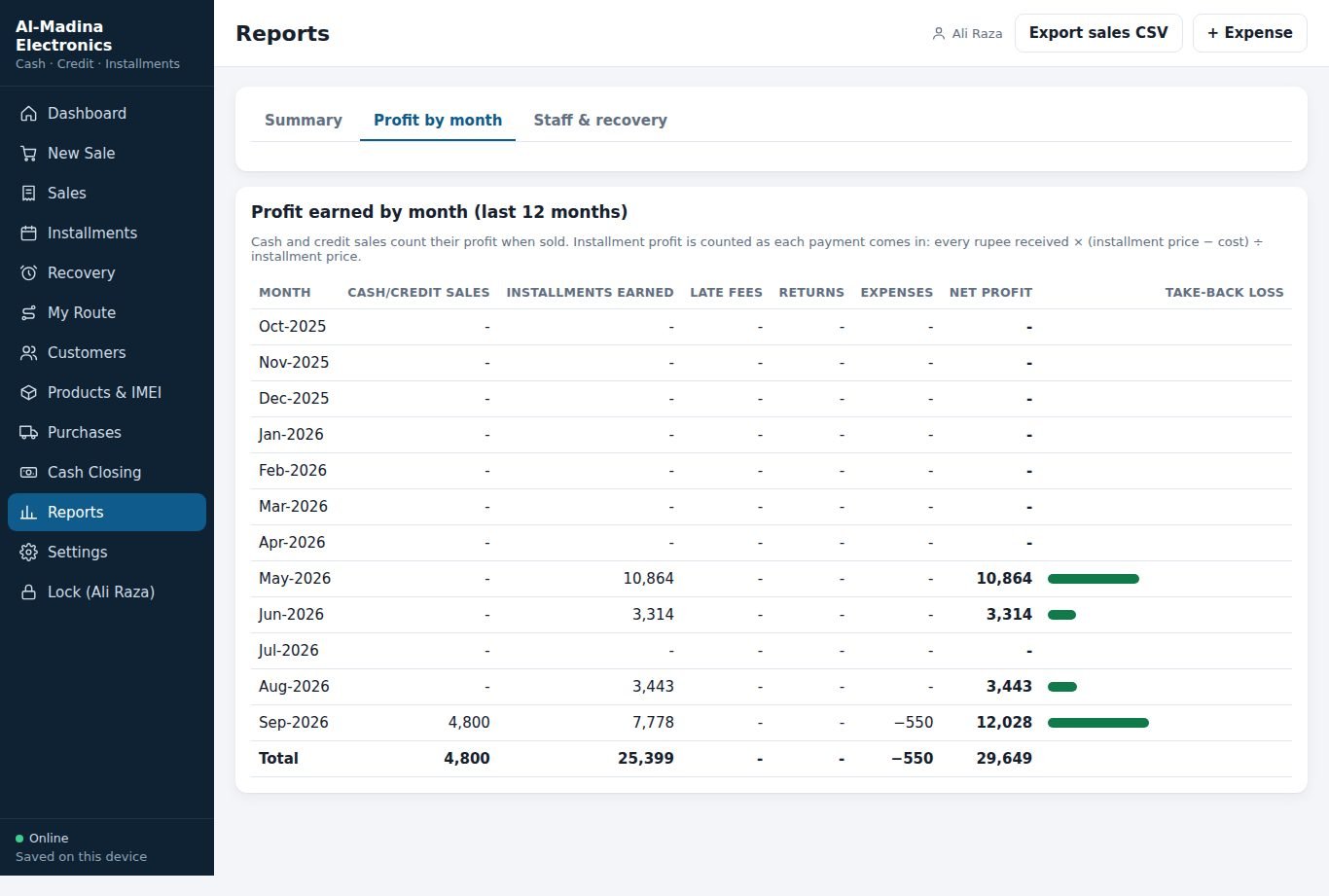Open Installments in the sidebar
The height and width of the screenshot is (896, 1329).
(x=107, y=233)
